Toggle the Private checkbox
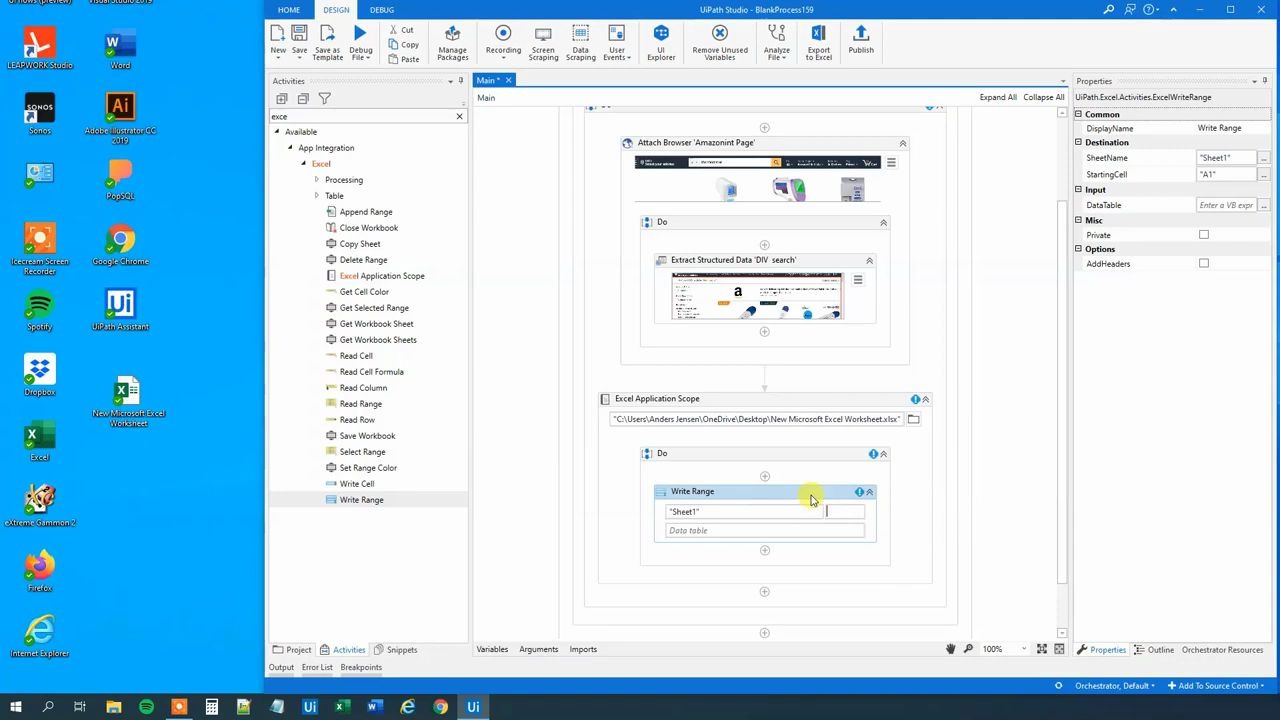The height and width of the screenshot is (720, 1280). 1204,235
